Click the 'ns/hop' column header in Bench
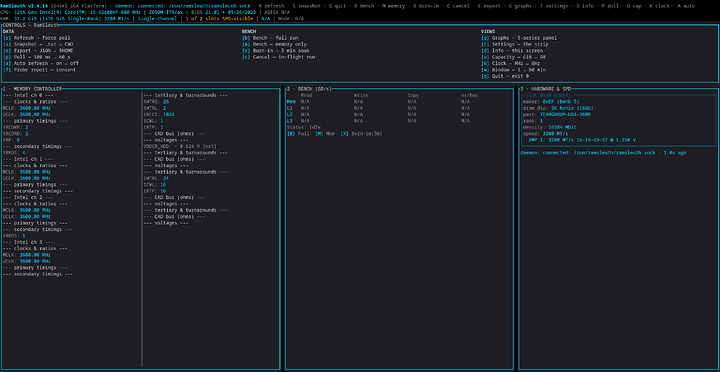The height and width of the screenshot is (372, 720). click(x=469, y=95)
